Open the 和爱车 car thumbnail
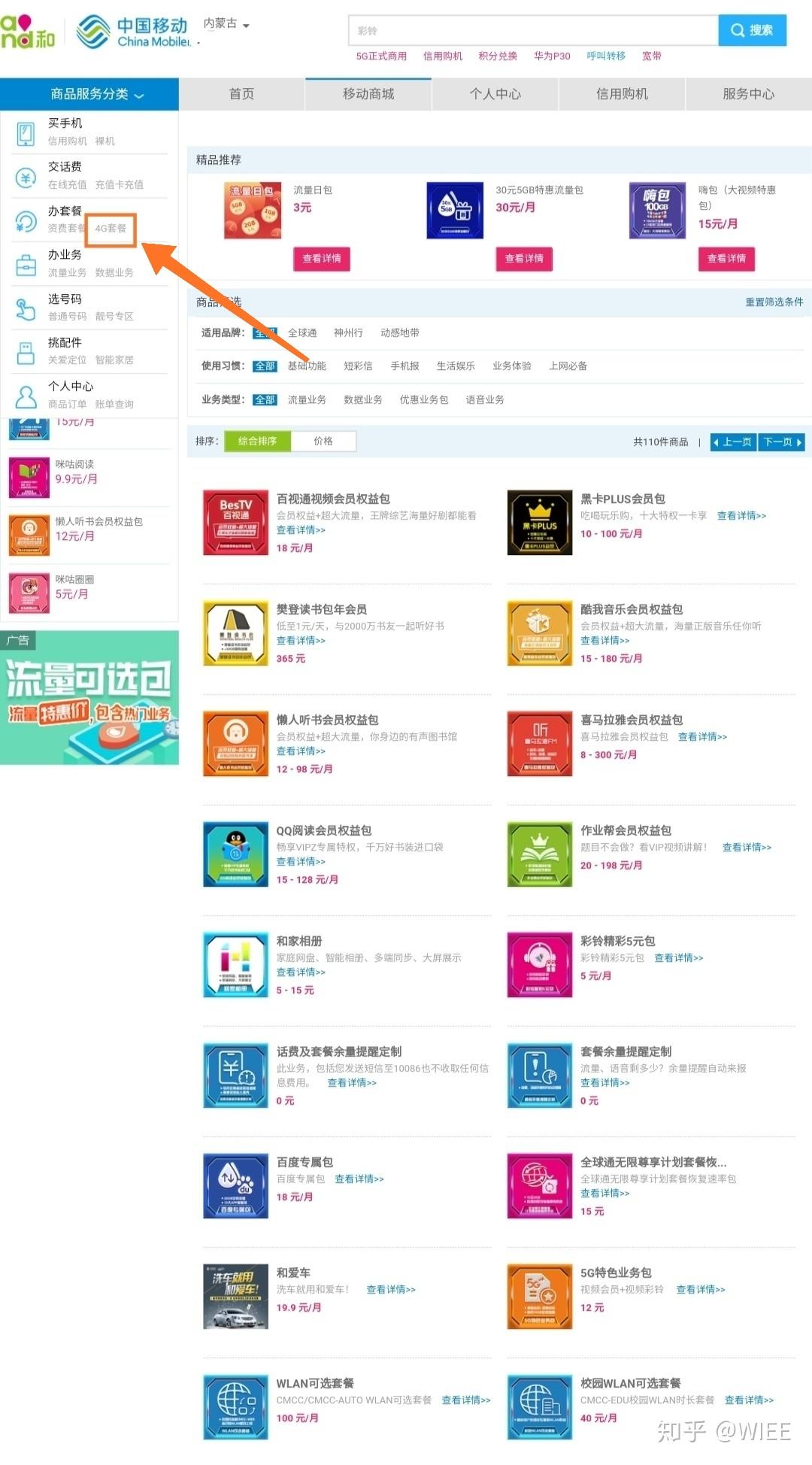 (x=235, y=1297)
